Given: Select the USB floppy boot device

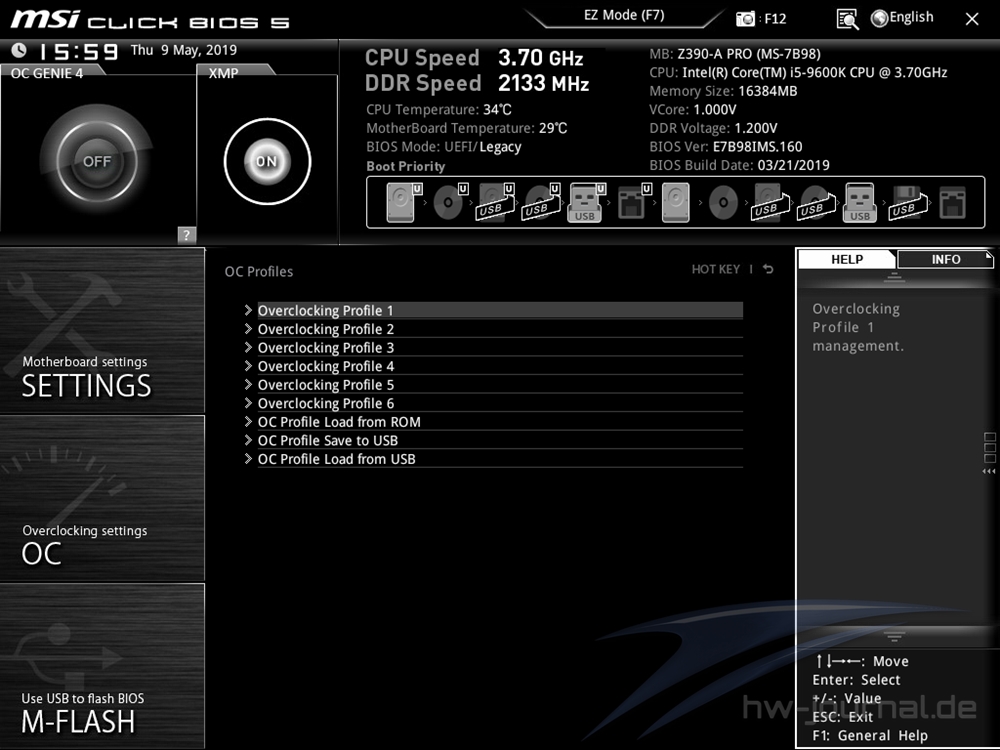Looking at the screenshot, I should [x=908, y=202].
